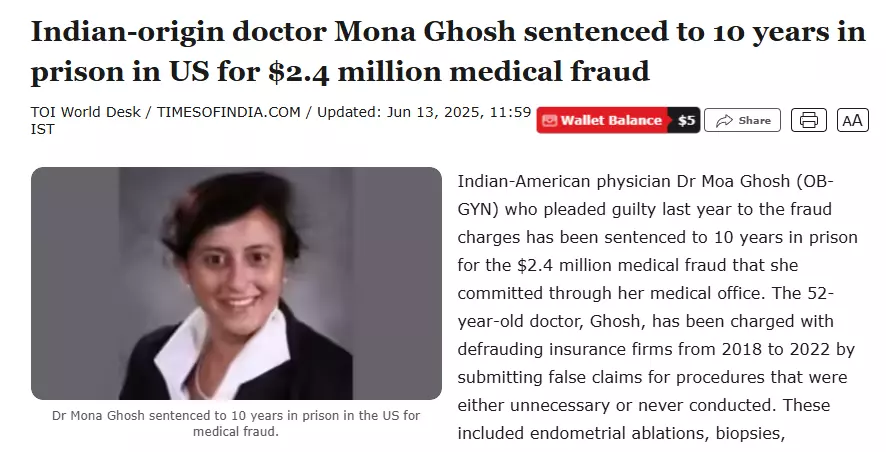The image size is (886, 452).
Task: Click the article headline about Mona Ghosh
Action: pyautogui.click(x=448, y=51)
